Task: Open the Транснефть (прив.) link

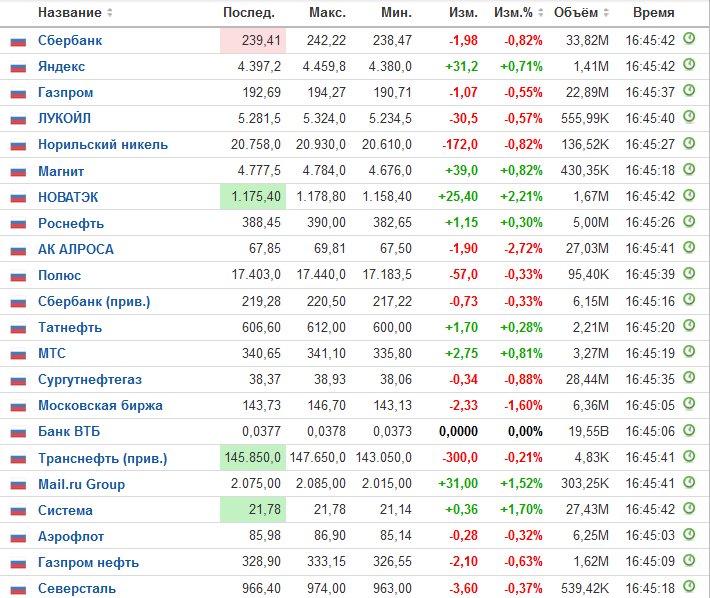Action: 103,459
